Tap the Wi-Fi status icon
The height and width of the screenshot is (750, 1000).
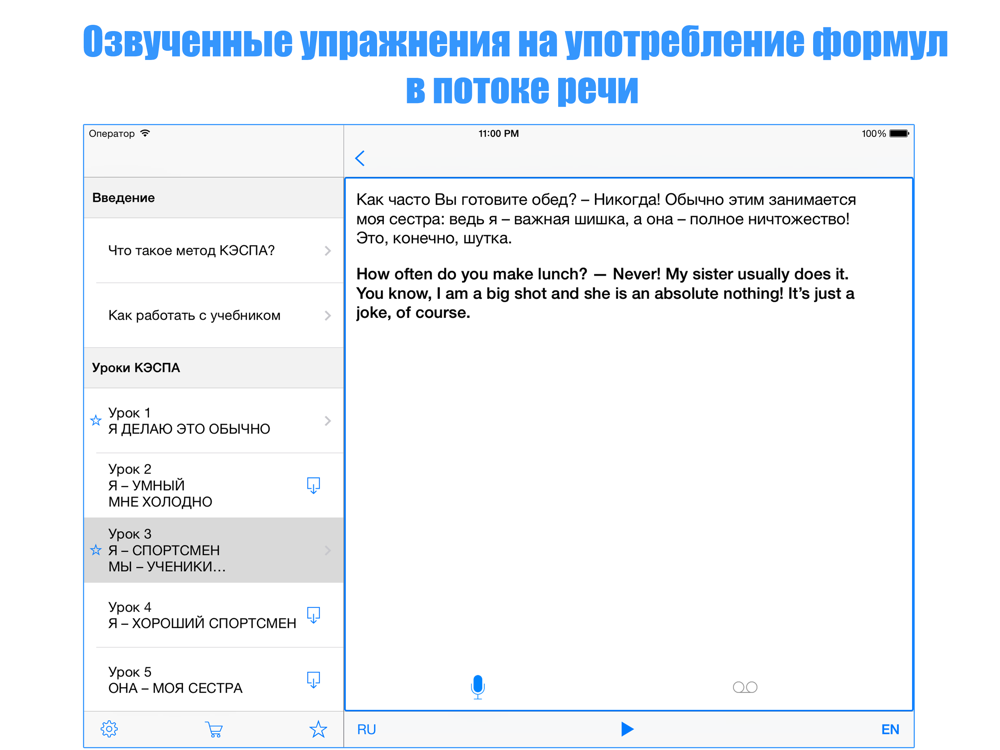tap(145, 133)
